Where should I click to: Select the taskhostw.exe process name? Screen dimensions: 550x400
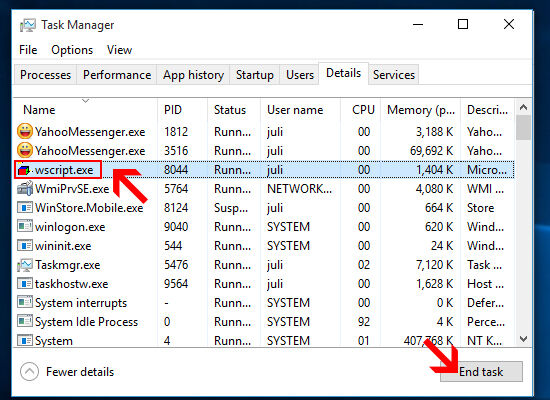(72, 284)
